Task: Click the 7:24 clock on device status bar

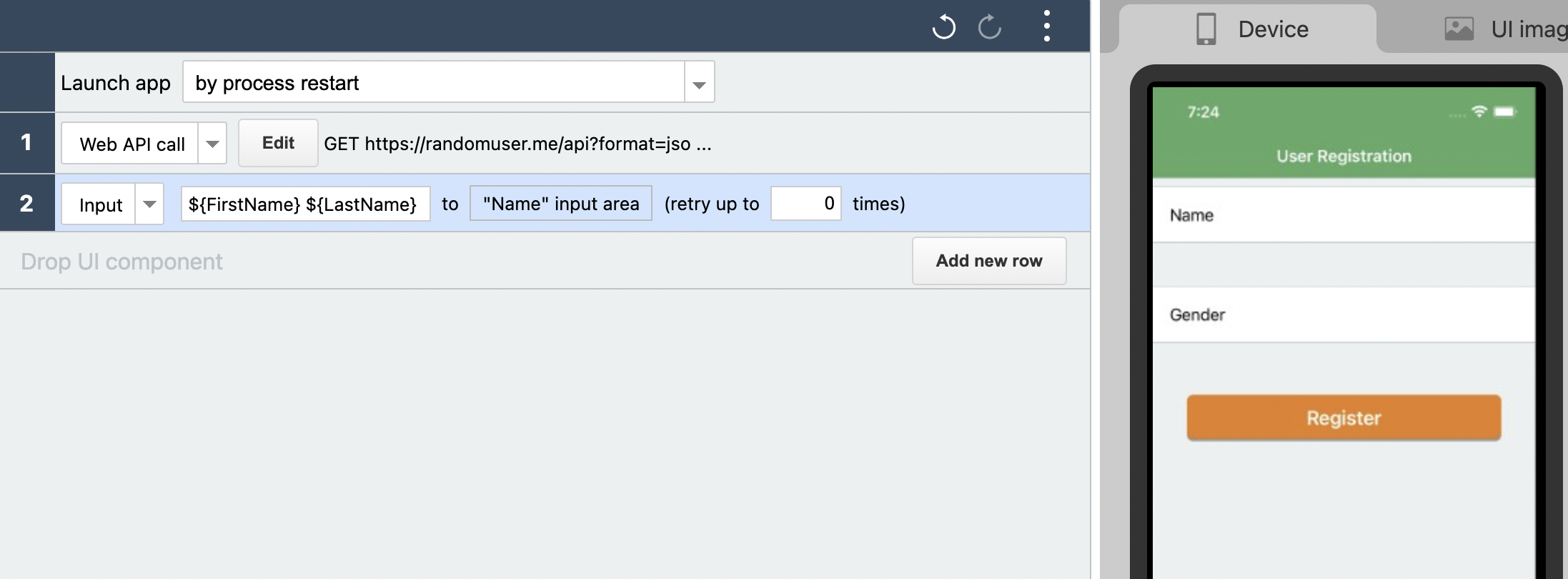Action: [x=1203, y=112]
